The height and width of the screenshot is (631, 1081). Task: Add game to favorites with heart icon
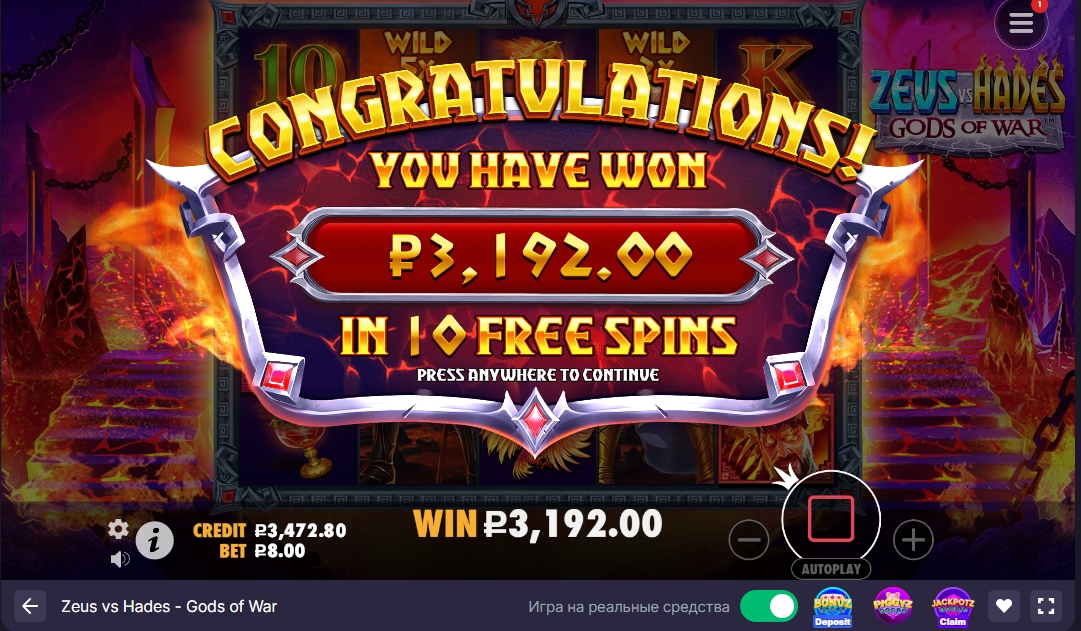pyautogui.click(x=1004, y=606)
